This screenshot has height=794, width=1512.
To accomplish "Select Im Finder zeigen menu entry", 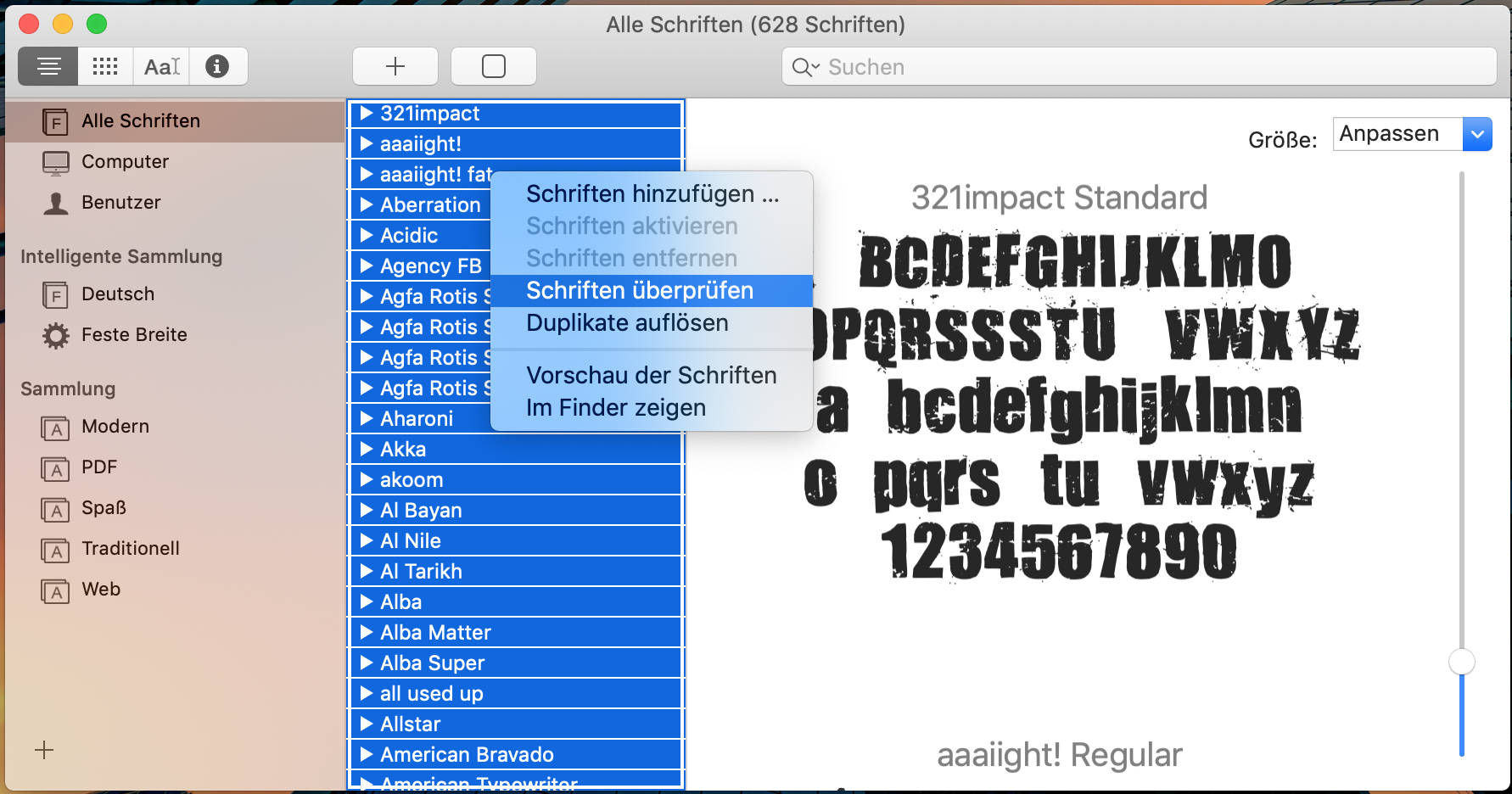I will click(616, 408).
